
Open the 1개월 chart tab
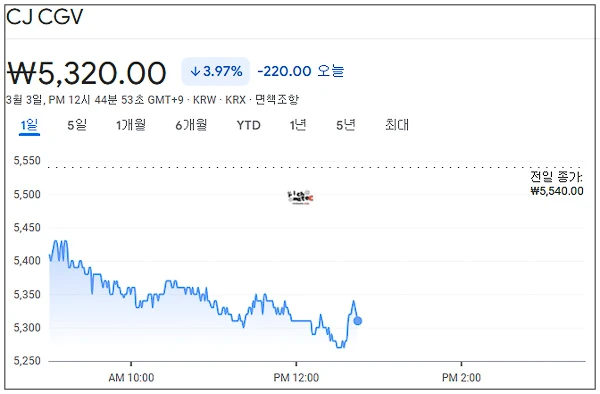(131, 125)
